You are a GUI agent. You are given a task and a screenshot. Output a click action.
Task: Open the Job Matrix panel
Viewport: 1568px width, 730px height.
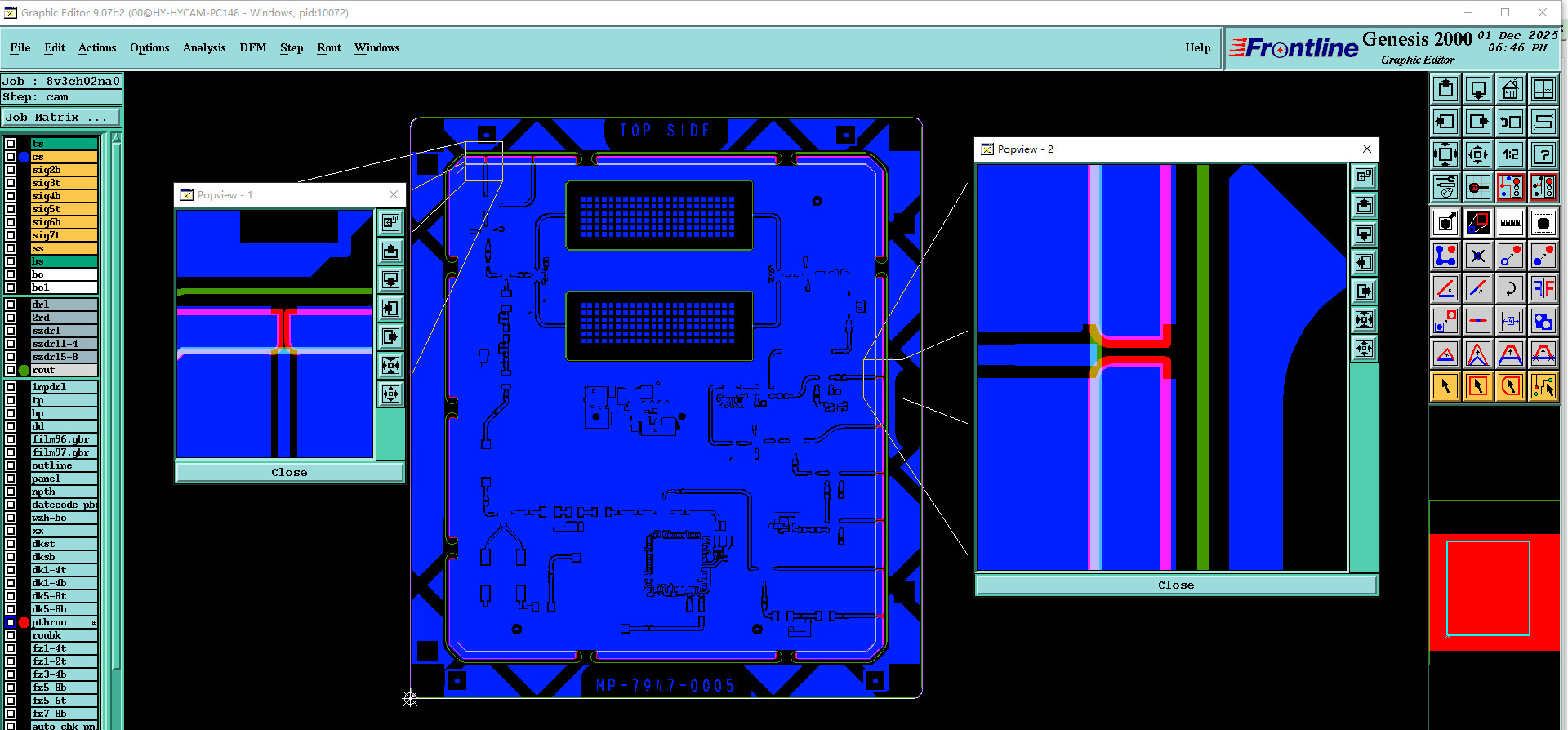coord(61,118)
